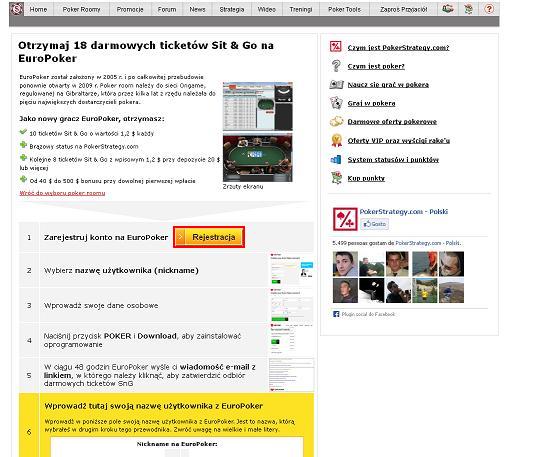Click 'Wprowadź tutaj swoją nazwę użytkownika' heading
This screenshot has height=457, width=539.
pyautogui.click(x=153, y=406)
